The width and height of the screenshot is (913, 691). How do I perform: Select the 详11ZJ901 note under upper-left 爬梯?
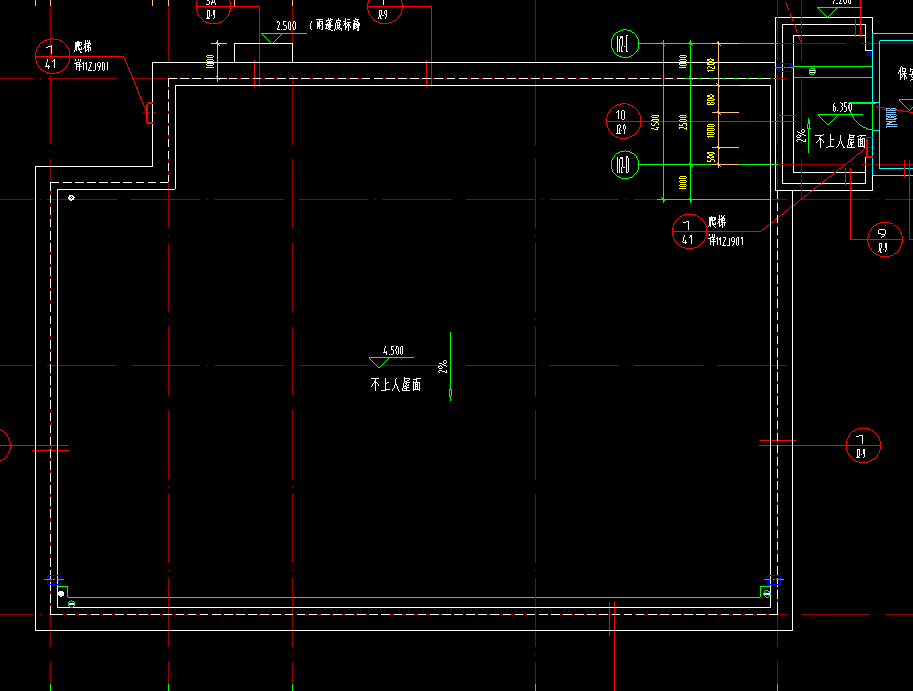pyautogui.click(x=91, y=66)
